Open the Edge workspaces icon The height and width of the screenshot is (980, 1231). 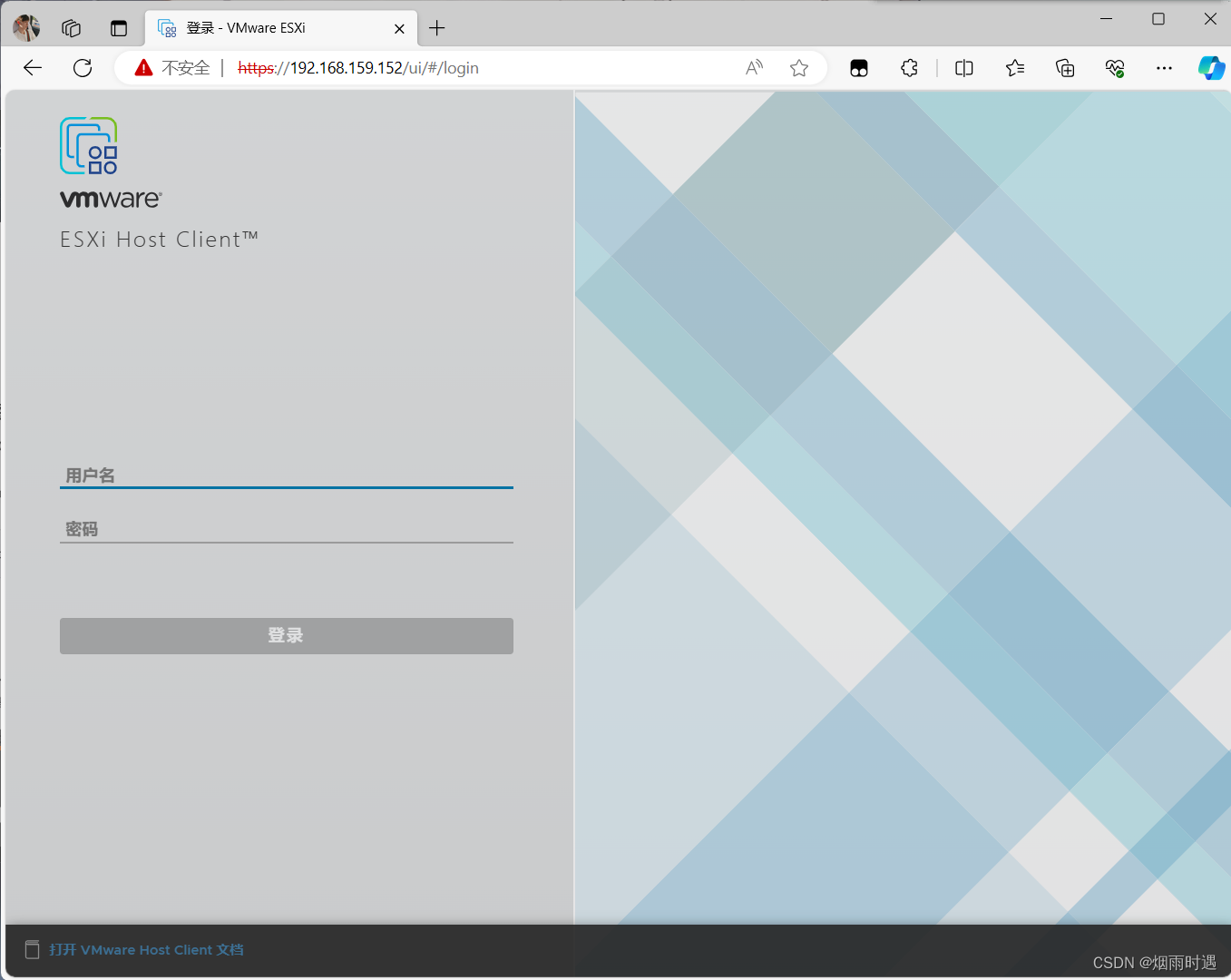[x=72, y=28]
